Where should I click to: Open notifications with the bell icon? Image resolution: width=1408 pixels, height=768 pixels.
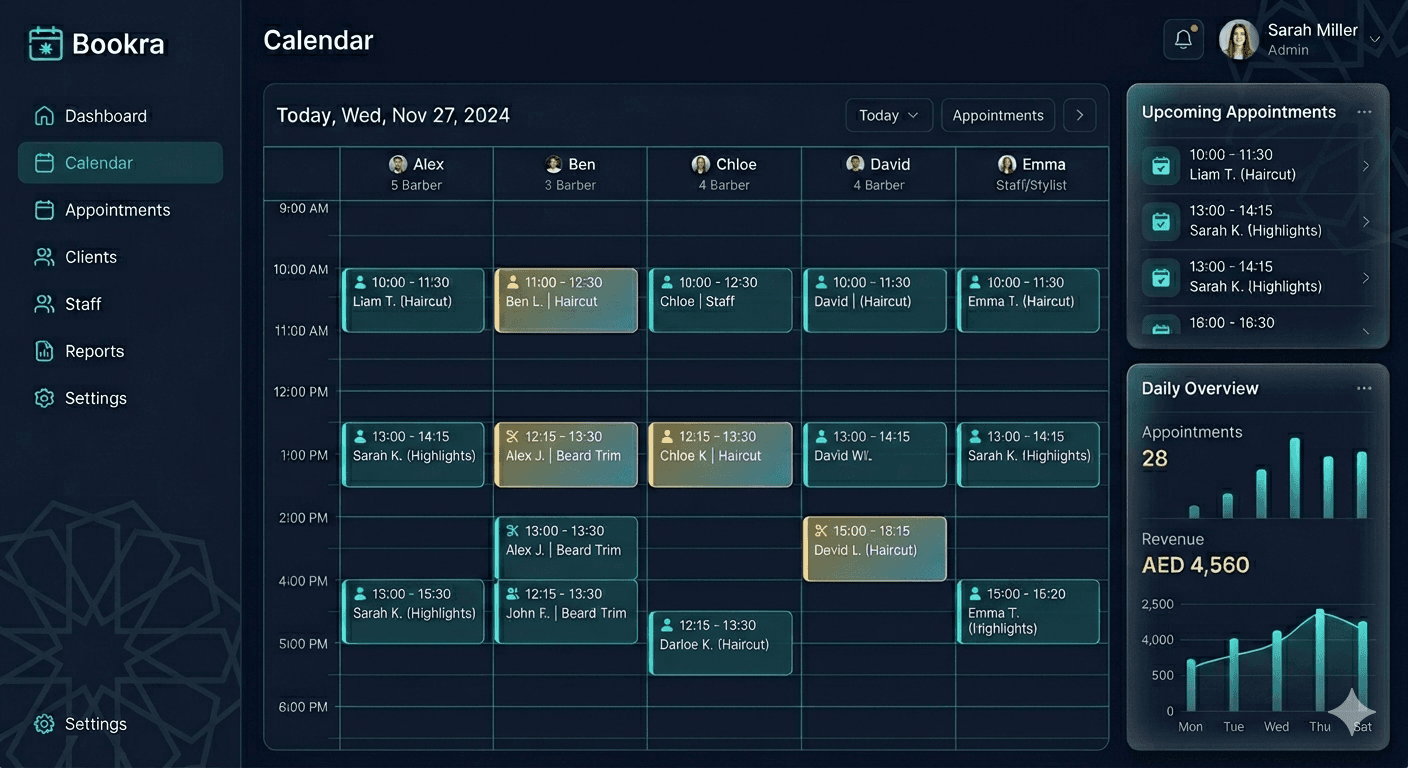click(x=1183, y=39)
